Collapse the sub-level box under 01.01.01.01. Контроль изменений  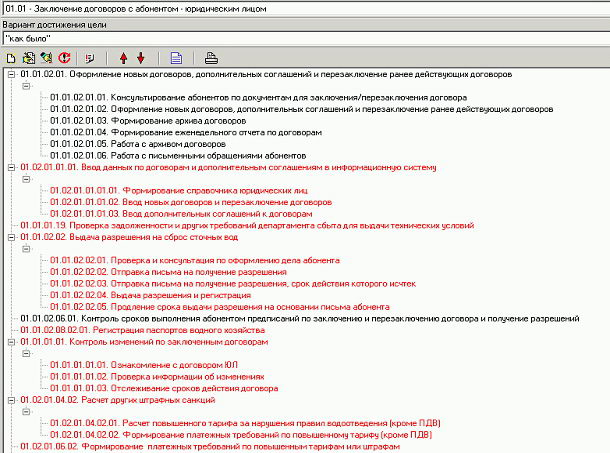pos(26,353)
